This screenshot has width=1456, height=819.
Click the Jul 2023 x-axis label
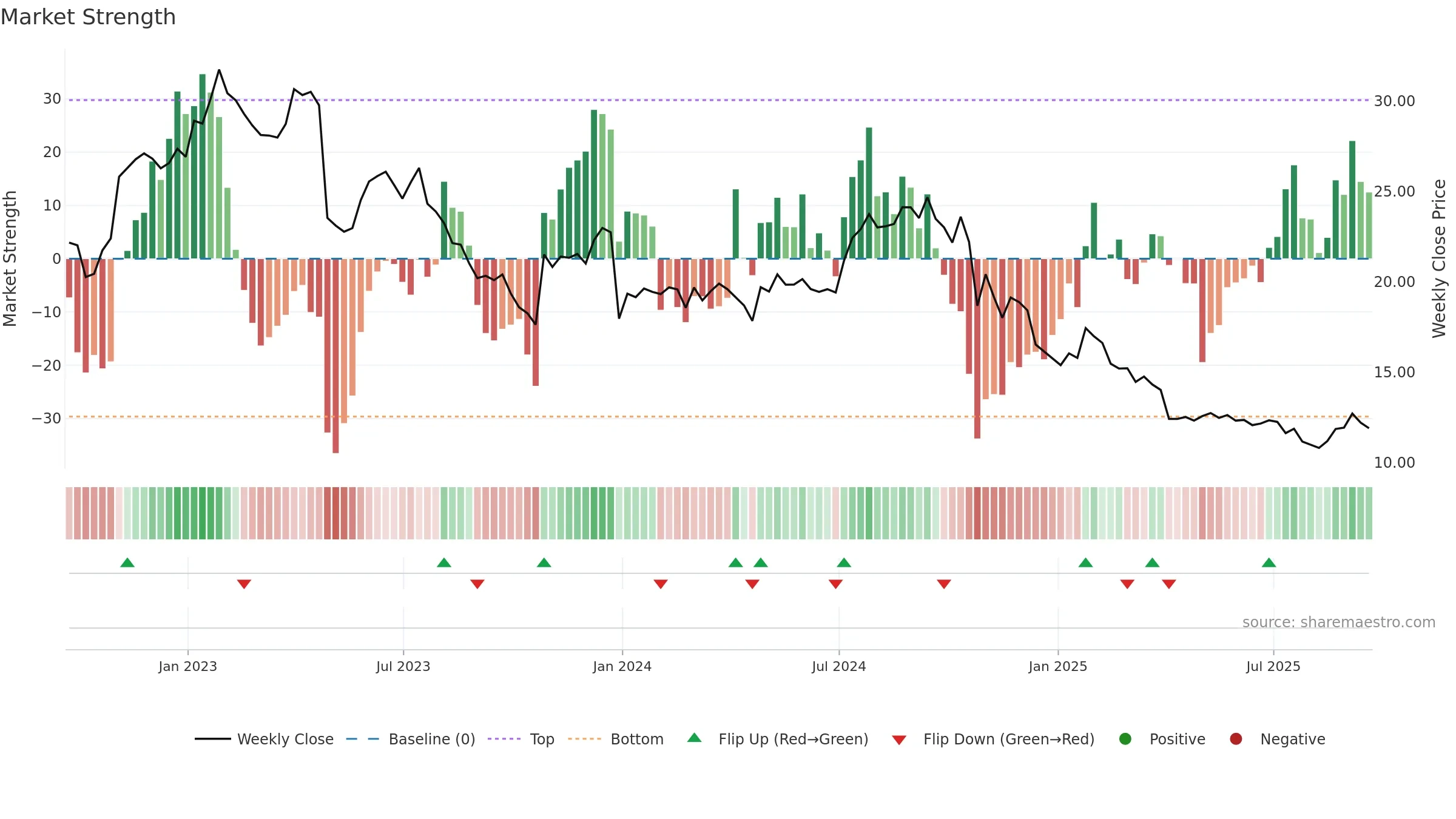coord(403,666)
